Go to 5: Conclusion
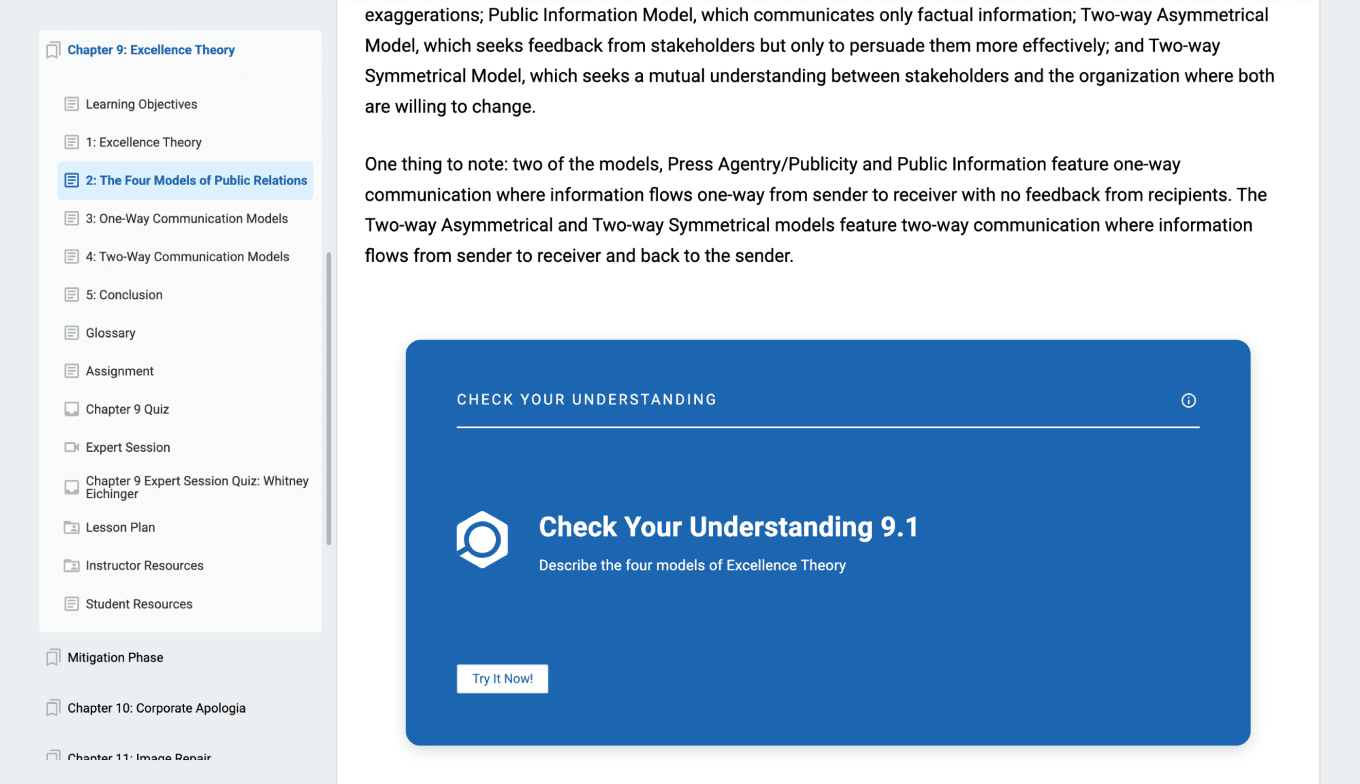The image size is (1360, 784). tap(124, 295)
